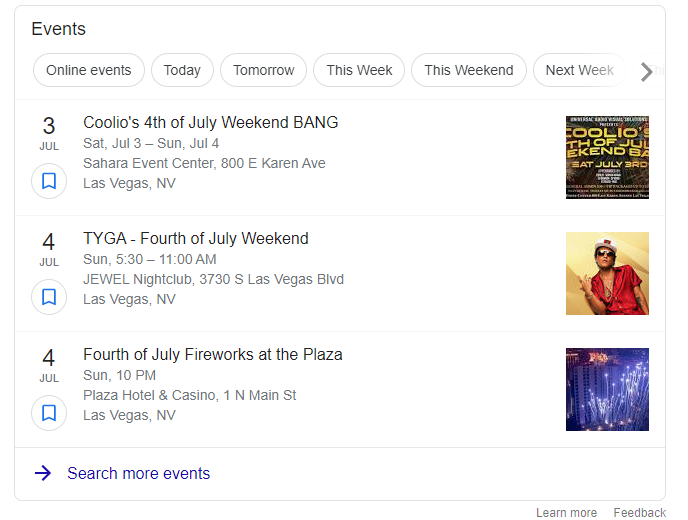The width and height of the screenshot is (688, 520).
Task: Show events for This Week
Action: point(359,70)
